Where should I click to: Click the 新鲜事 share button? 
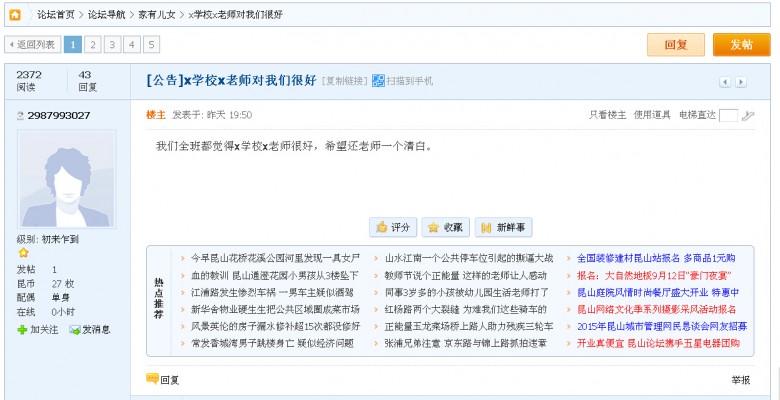tap(503, 227)
